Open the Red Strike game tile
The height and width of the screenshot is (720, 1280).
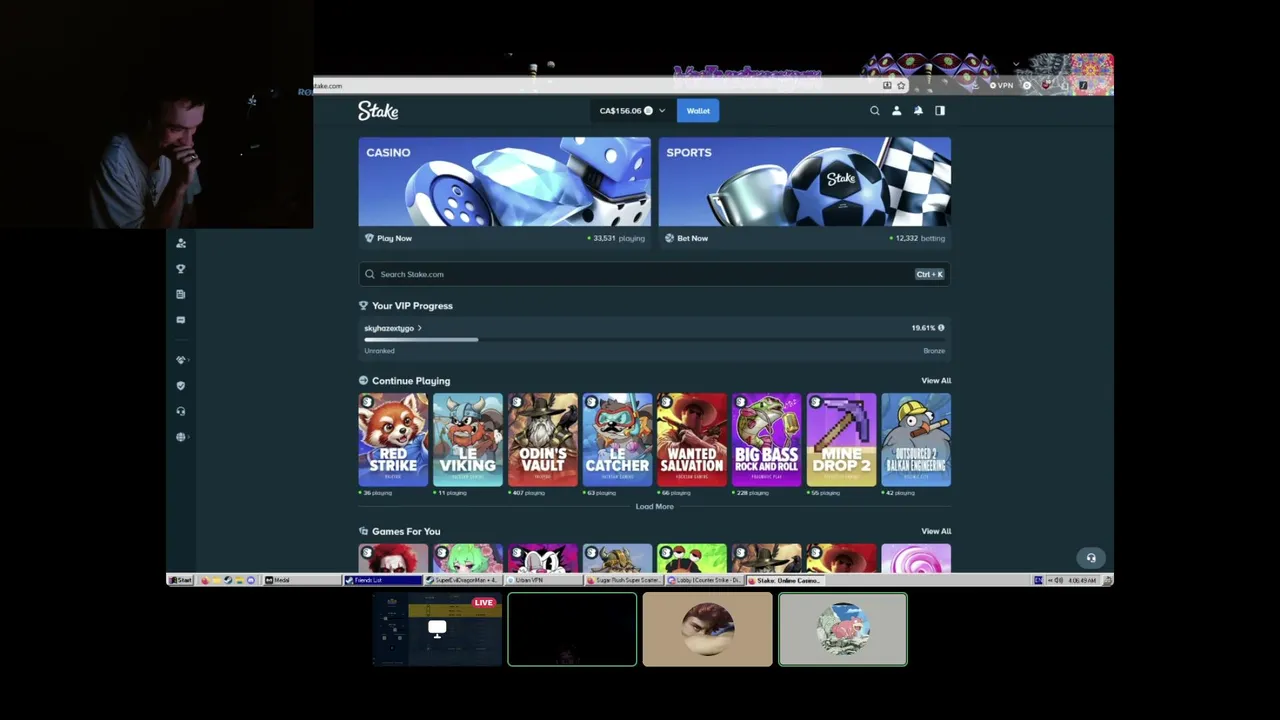pos(393,440)
